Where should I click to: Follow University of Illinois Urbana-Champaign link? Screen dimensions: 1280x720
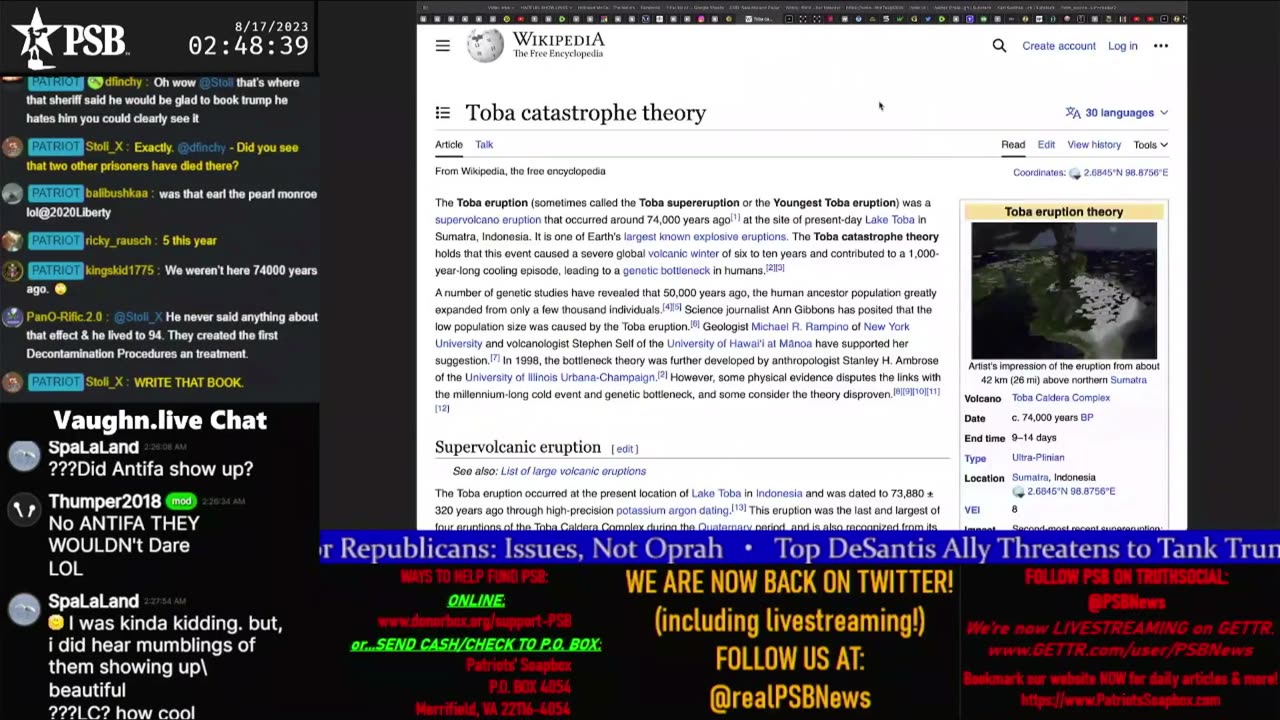(x=560, y=377)
